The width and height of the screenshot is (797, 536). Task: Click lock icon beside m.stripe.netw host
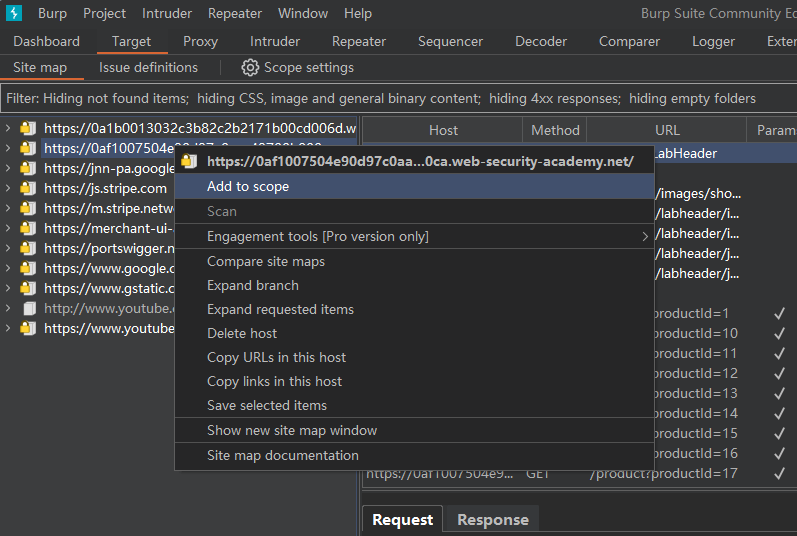click(x=28, y=208)
